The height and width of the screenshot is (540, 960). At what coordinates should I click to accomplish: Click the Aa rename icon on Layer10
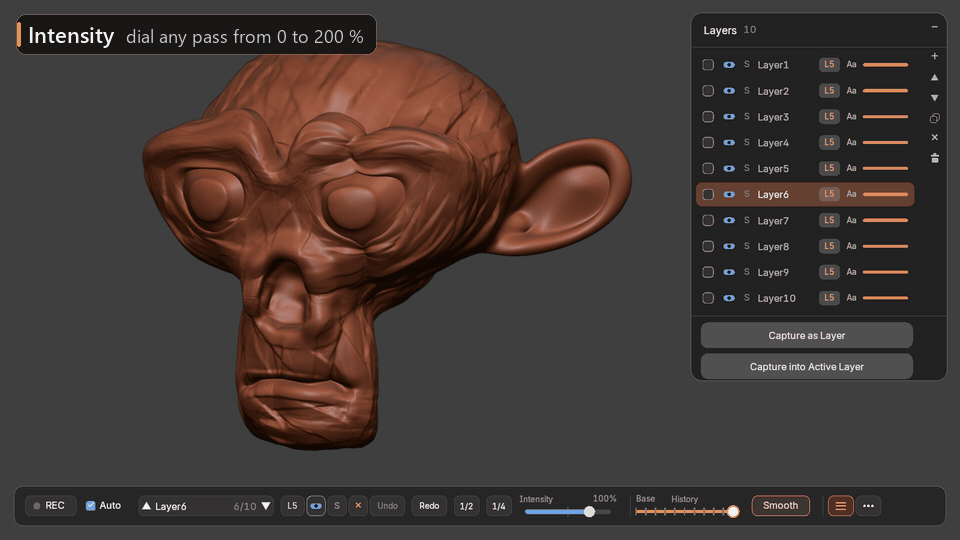851,298
